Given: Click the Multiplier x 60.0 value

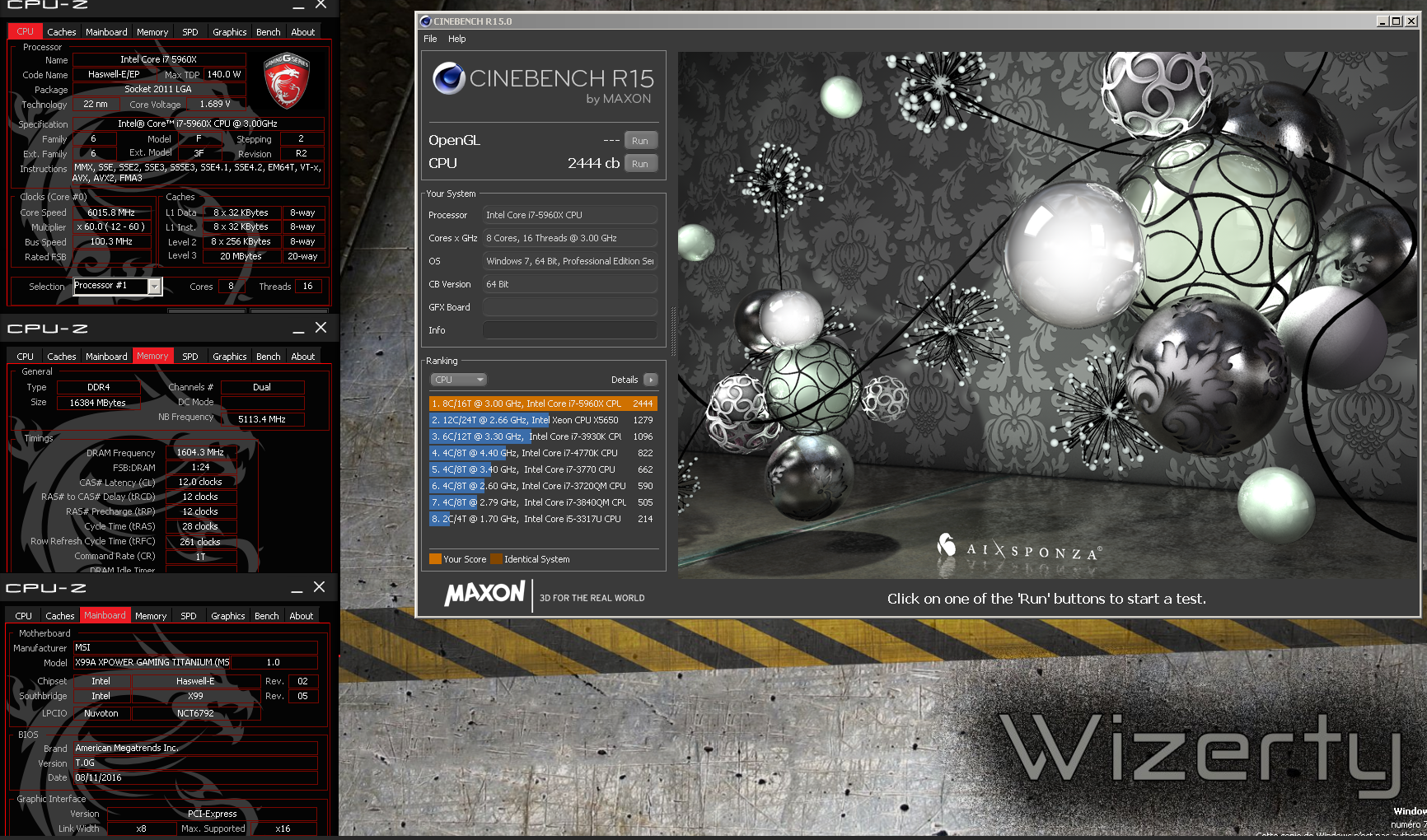Looking at the screenshot, I should (x=112, y=227).
